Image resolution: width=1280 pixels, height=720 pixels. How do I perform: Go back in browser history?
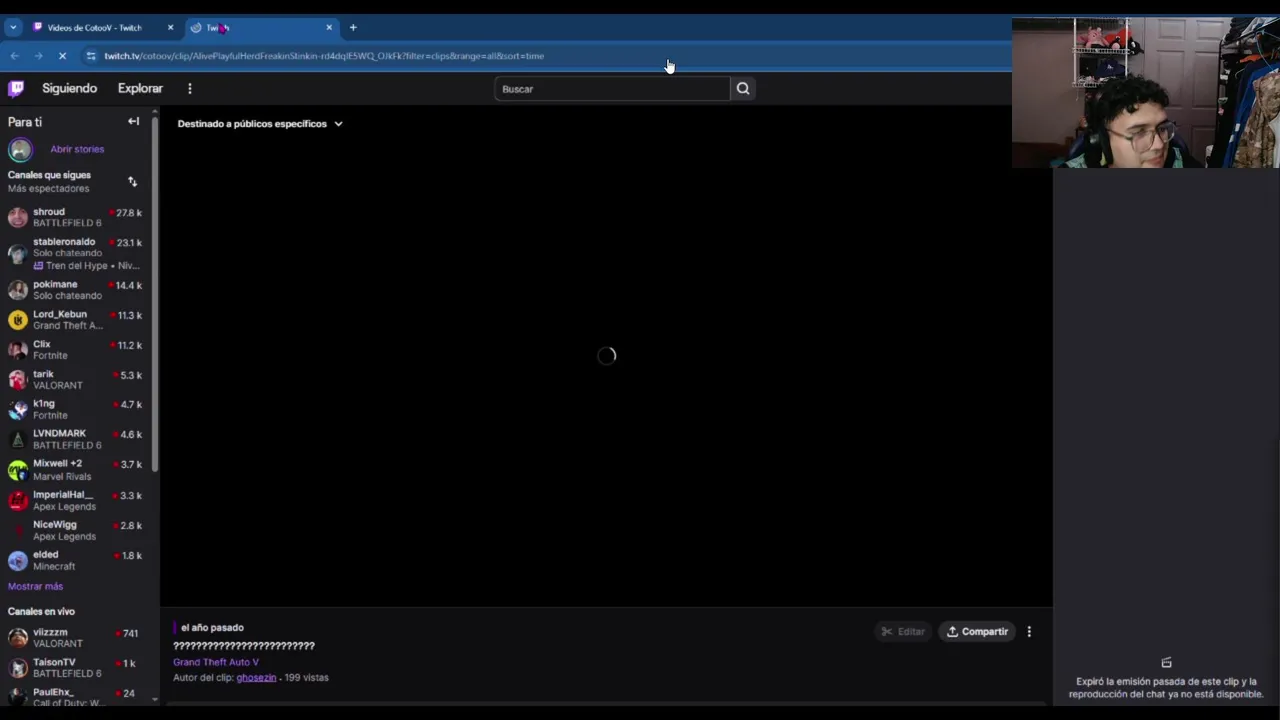pos(14,56)
